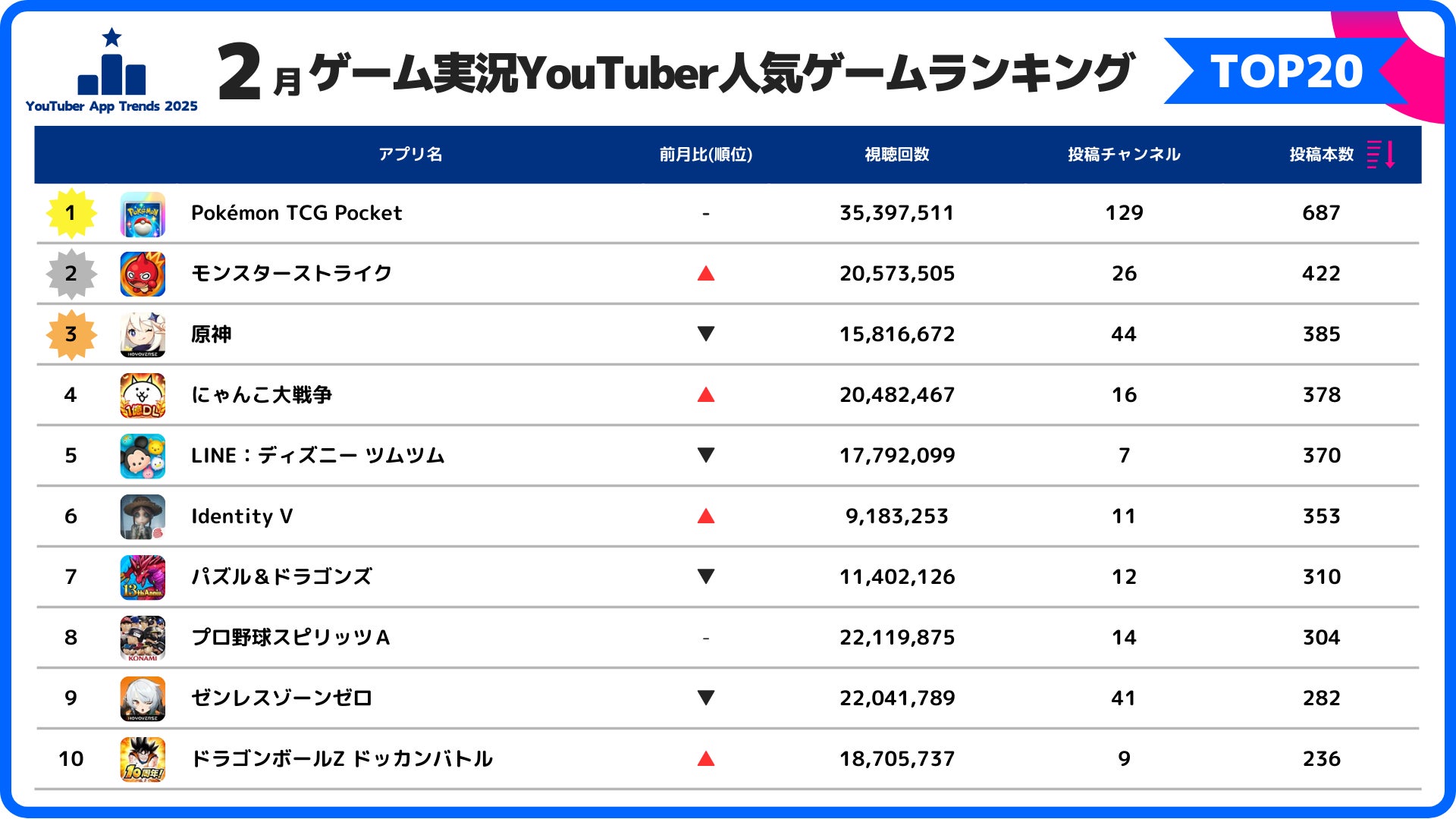Click the モンスターストライク app icon
The width and height of the screenshot is (1456, 819).
click(143, 274)
